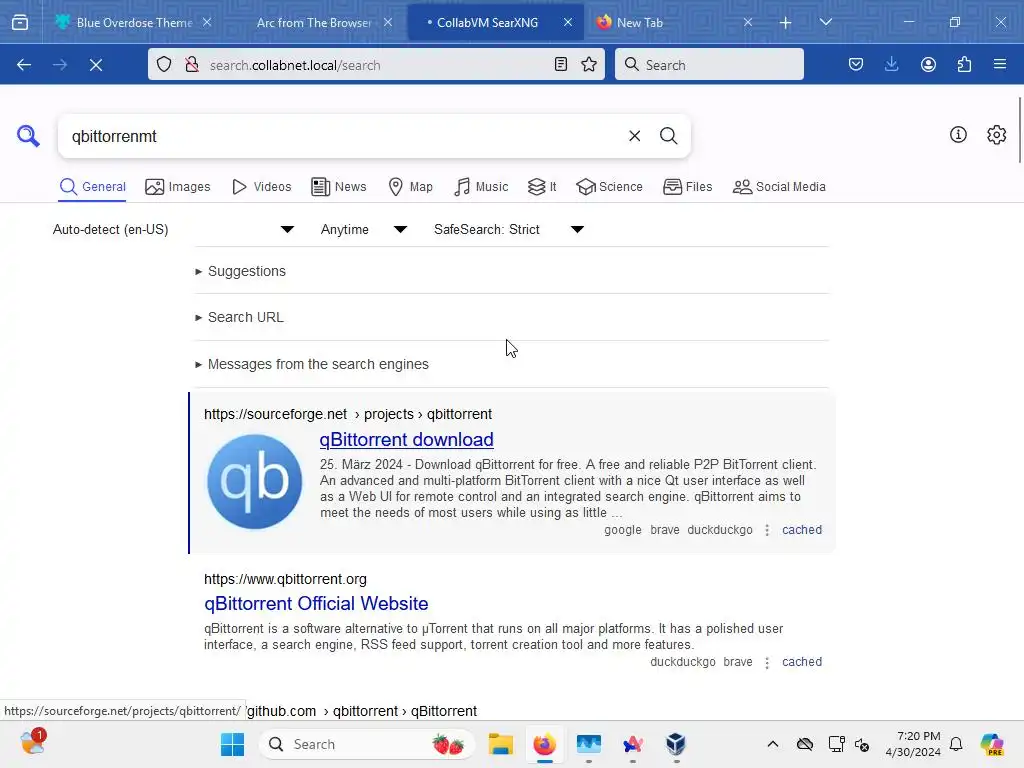Expand the Suggestions section
This screenshot has height=768, width=1024.
[x=240, y=271]
